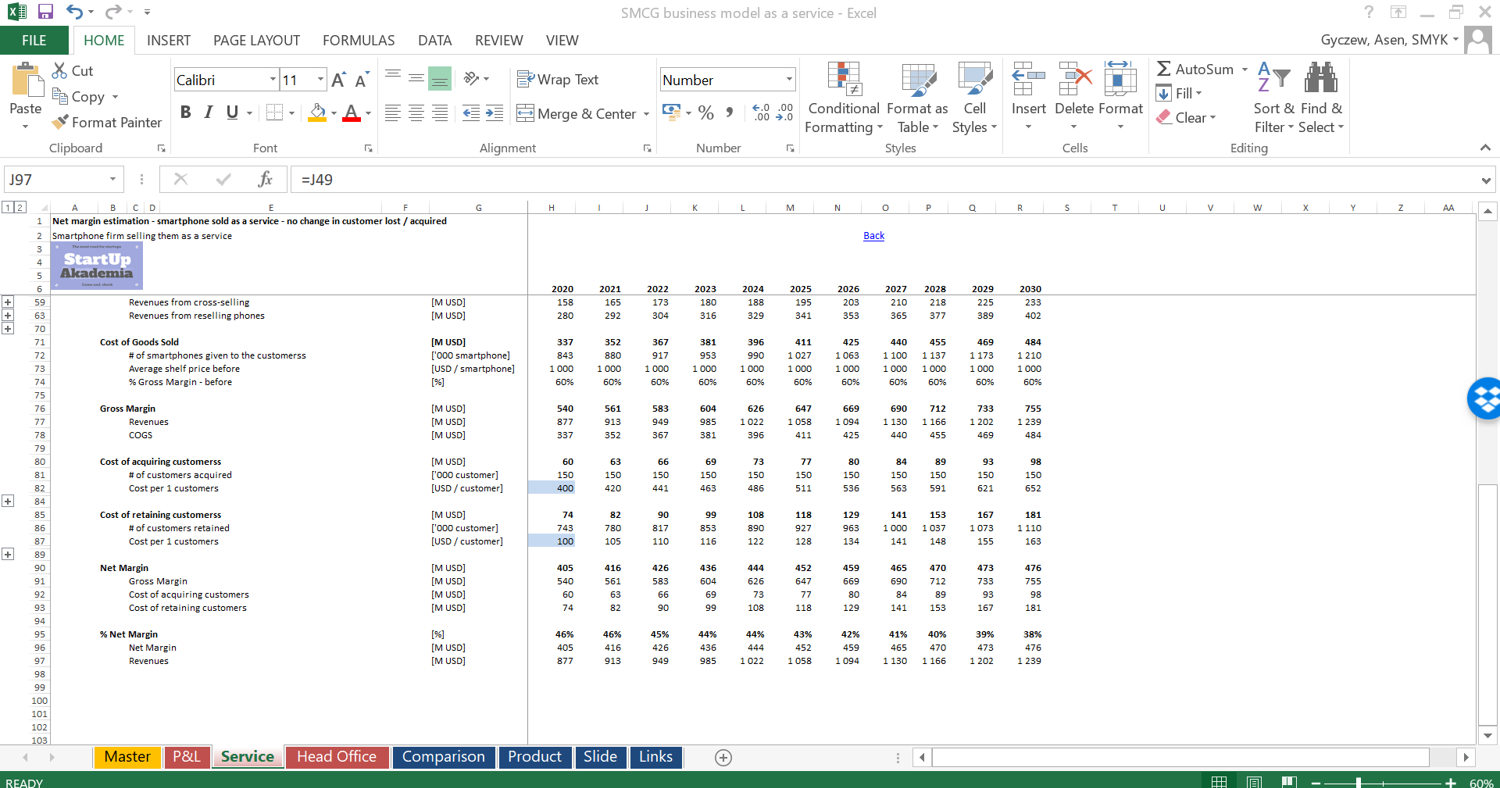Click the Dropbox icon on the screen edge
The height and width of the screenshot is (788, 1500).
pos(1485,398)
